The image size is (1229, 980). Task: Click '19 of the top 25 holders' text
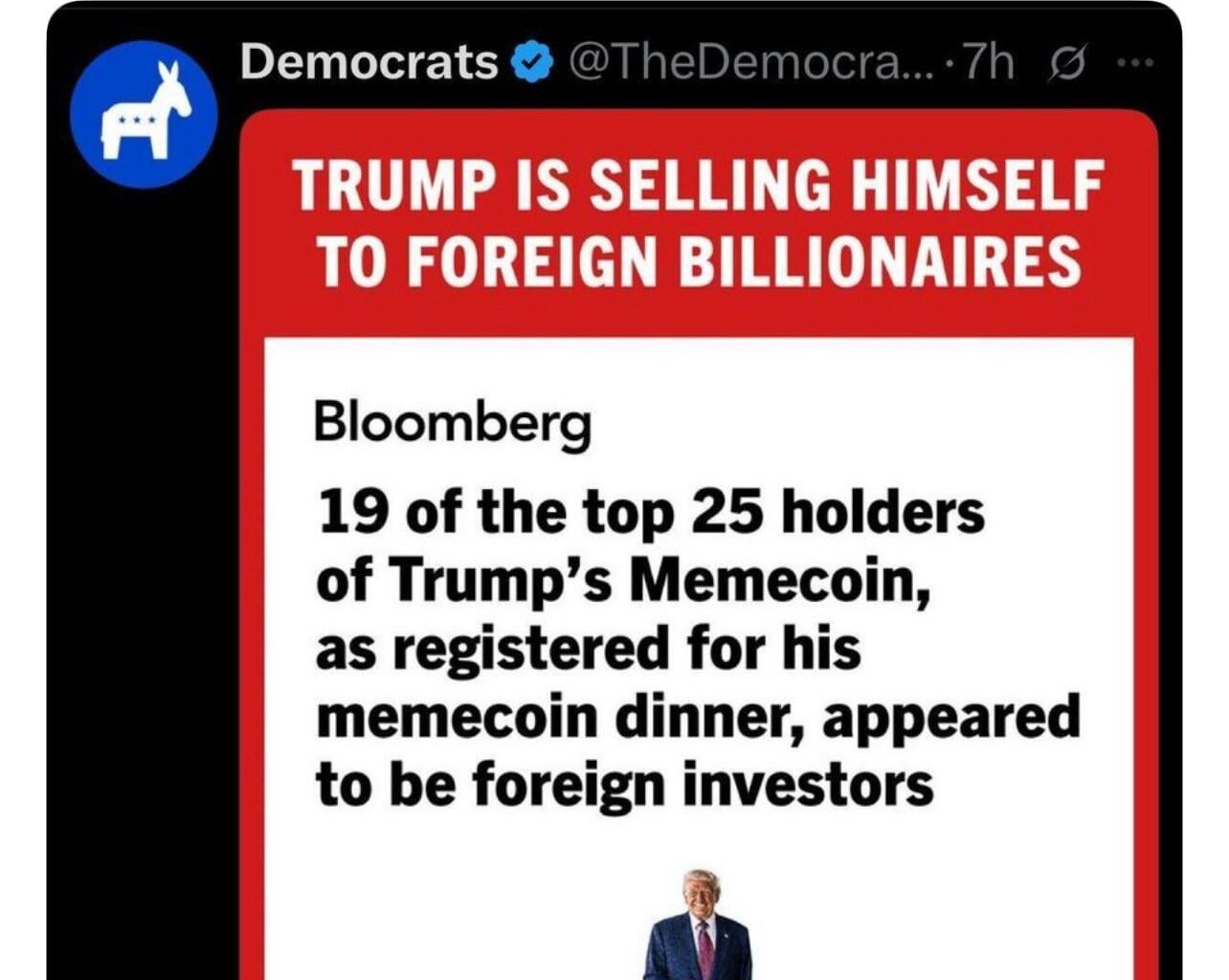pos(649,513)
